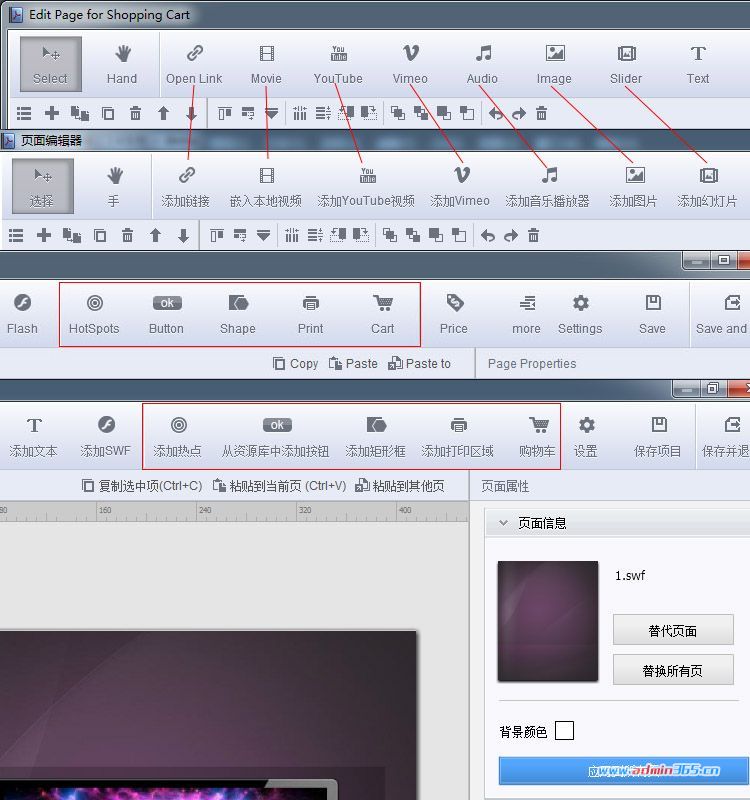Screen dimensions: 750x800
Task: Click 添加YouTube视频 tool
Action: pos(366,186)
